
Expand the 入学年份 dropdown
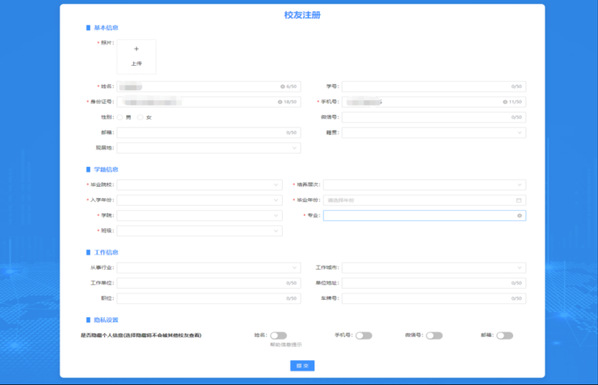point(199,200)
